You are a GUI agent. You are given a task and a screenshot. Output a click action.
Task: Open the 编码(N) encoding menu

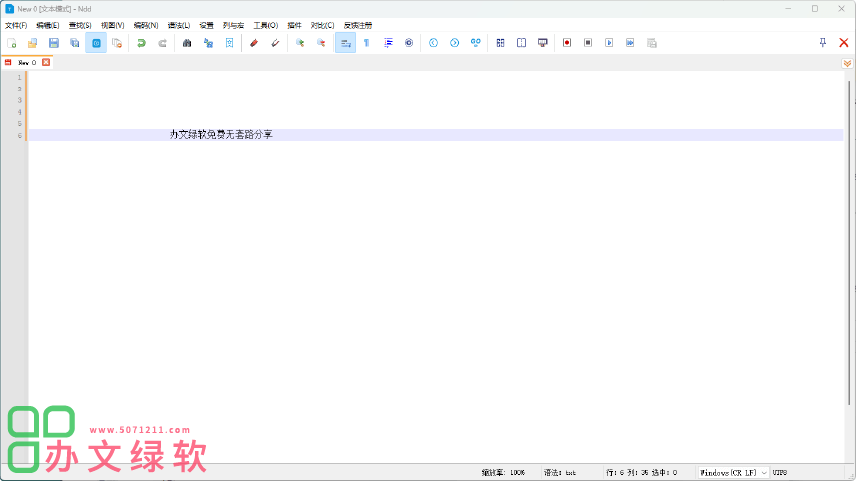[146, 25]
